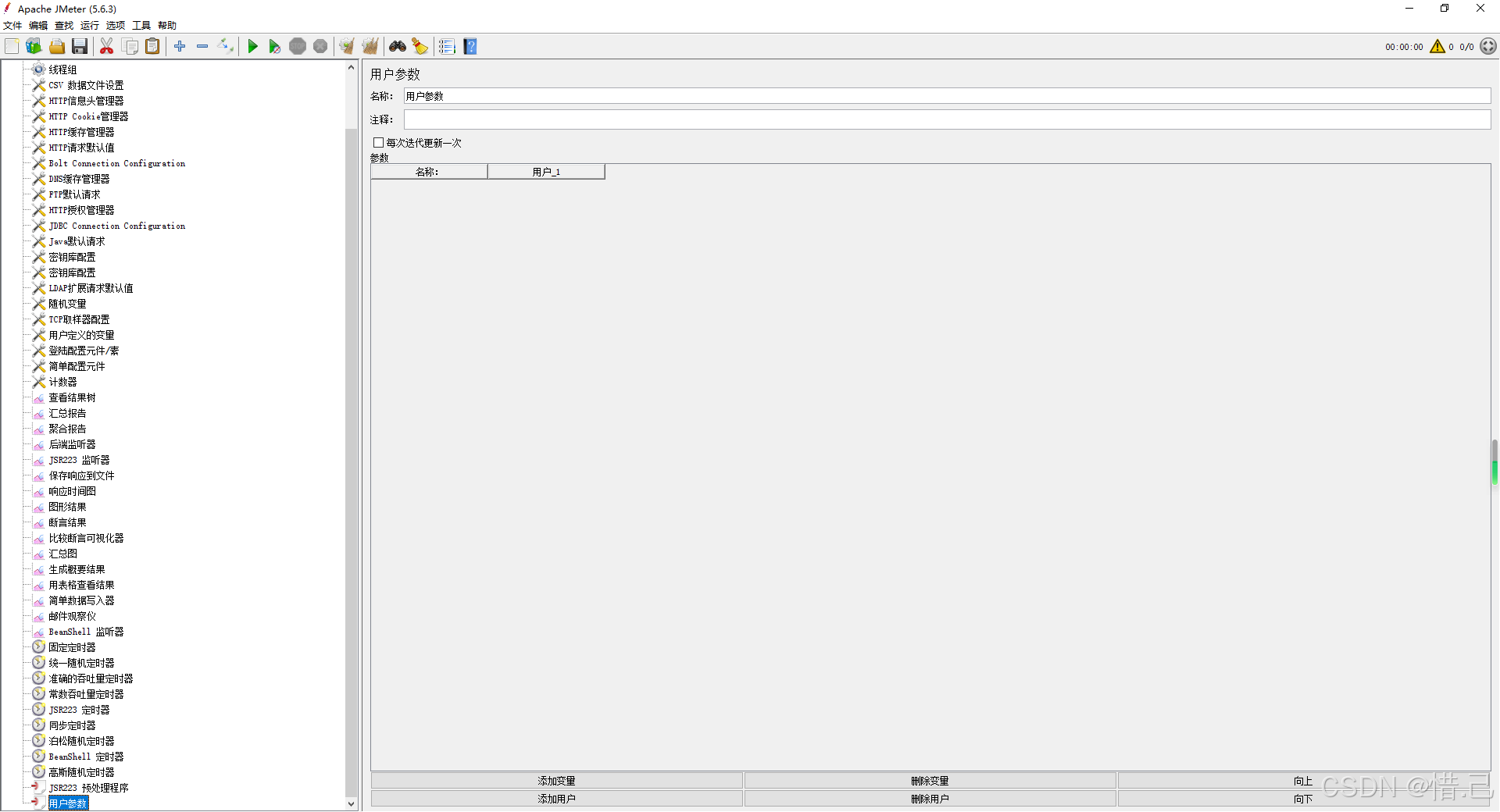The height and width of the screenshot is (812, 1500).
Task: Click the 删除用户 button
Action: coord(930,799)
